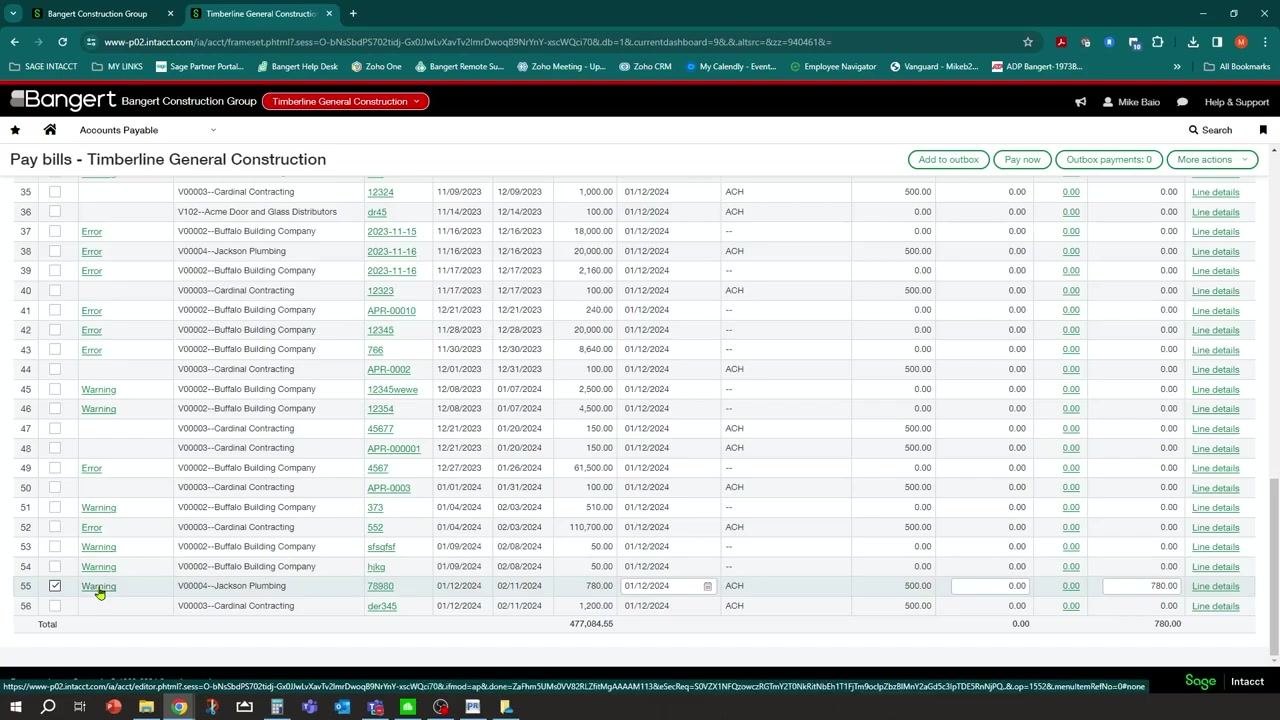
Task: Select the Timberline General Construction tab
Action: point(260,14)
